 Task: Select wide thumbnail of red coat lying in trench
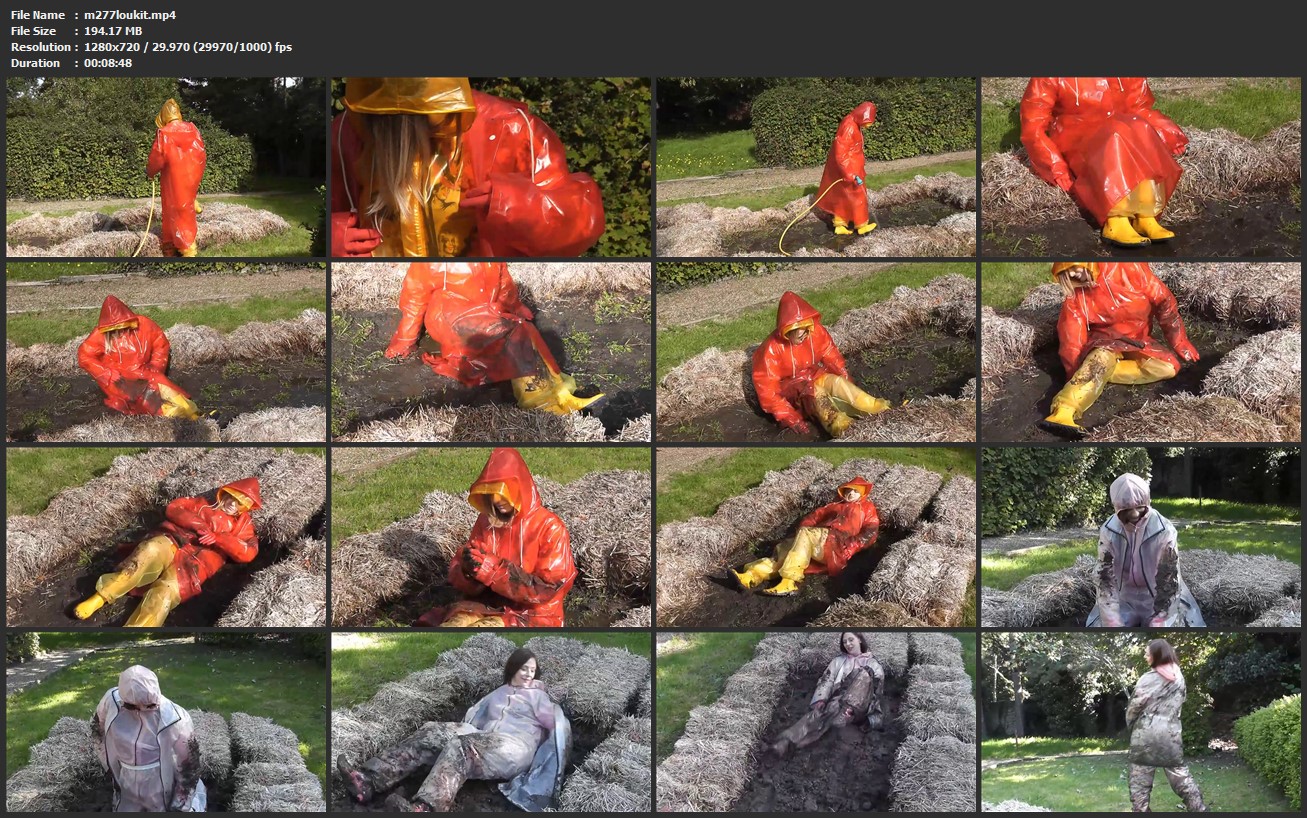(816, 537)
